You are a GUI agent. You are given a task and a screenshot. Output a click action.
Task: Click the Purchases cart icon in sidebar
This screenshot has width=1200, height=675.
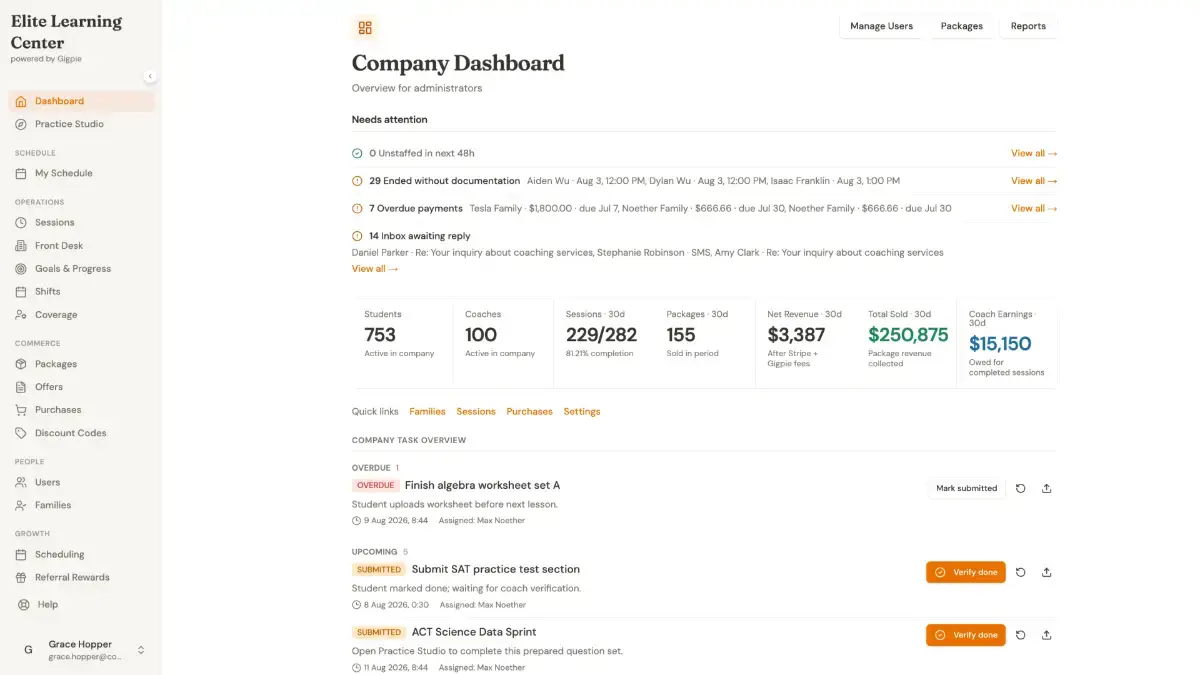(21, 410)
